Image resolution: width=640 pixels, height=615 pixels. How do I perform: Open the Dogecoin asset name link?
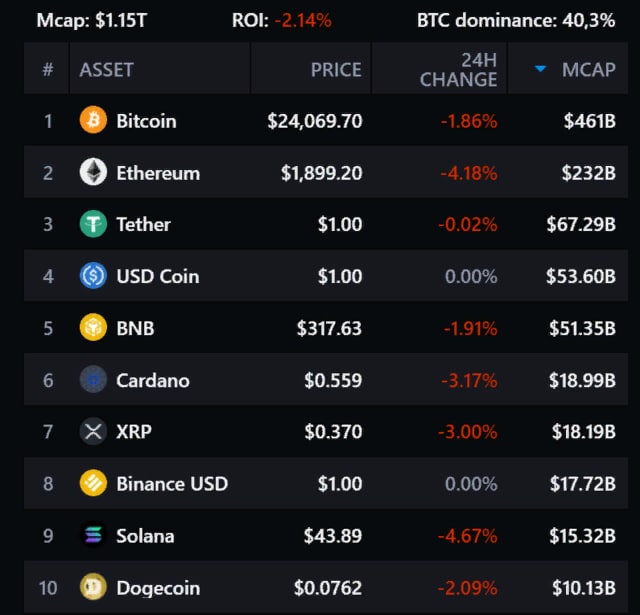tap(158, 588)
